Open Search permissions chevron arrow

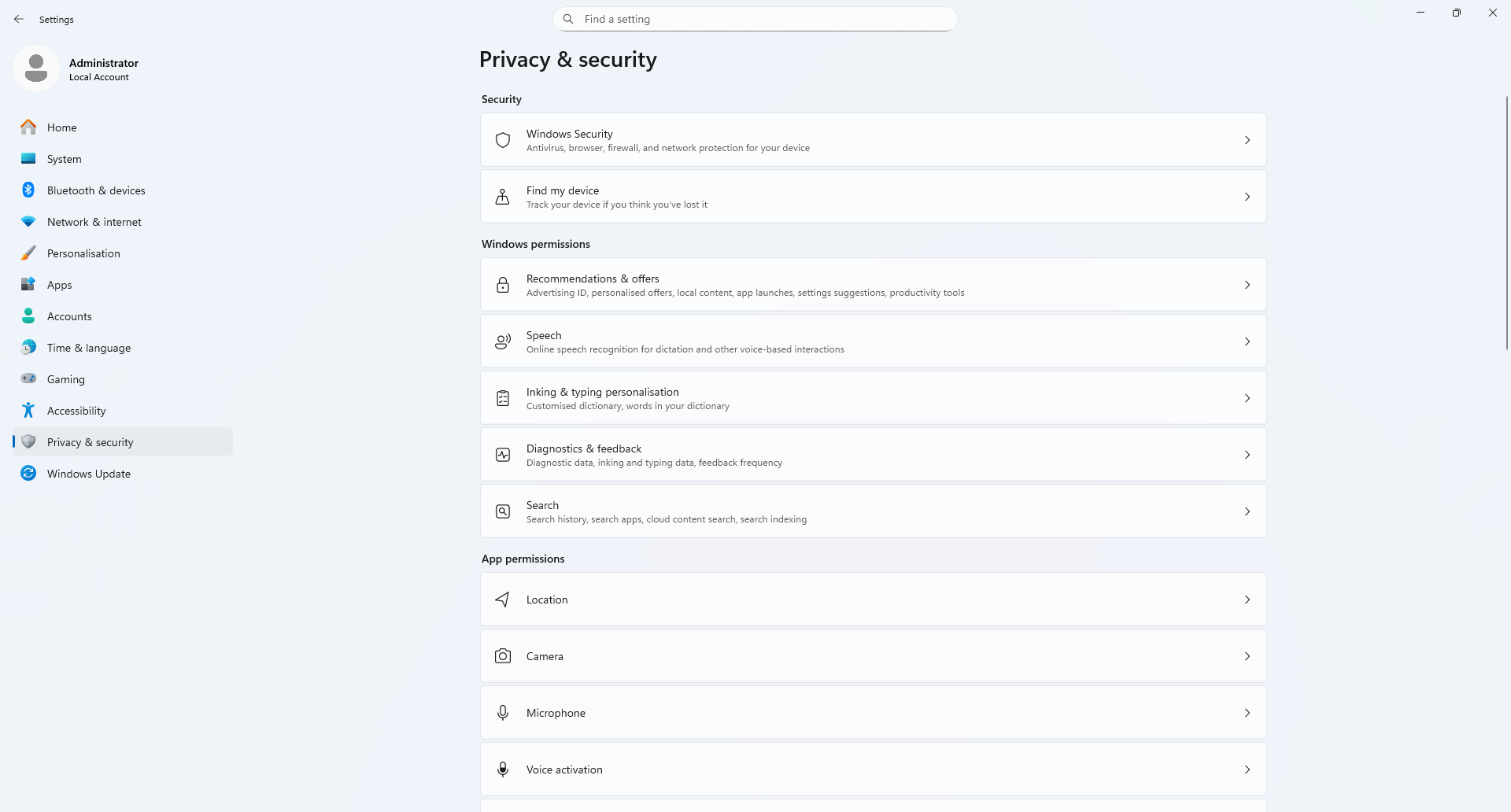click(1247, 511)
